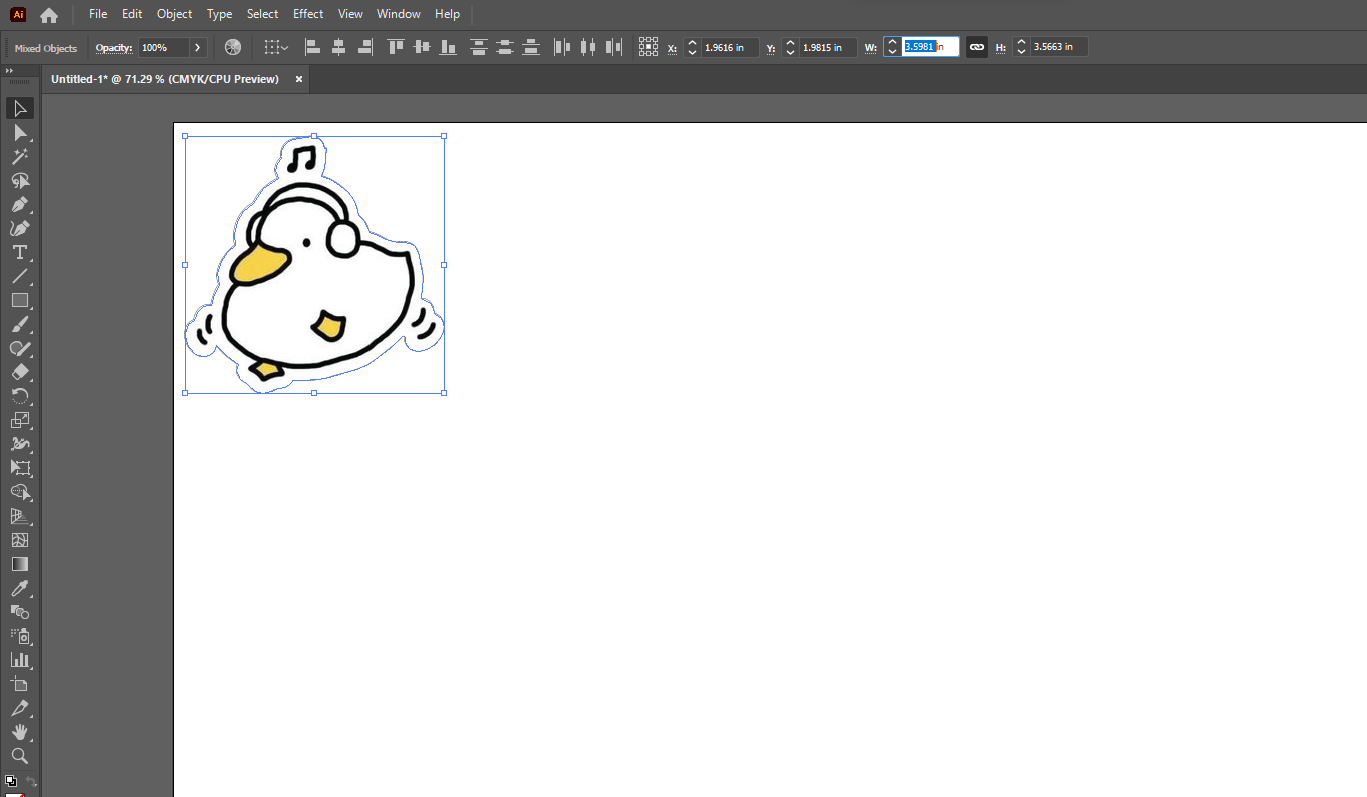Viewport: 1367px width, 797px height.
Task: Align selection to horizontal right
Action: coord(365,47)
